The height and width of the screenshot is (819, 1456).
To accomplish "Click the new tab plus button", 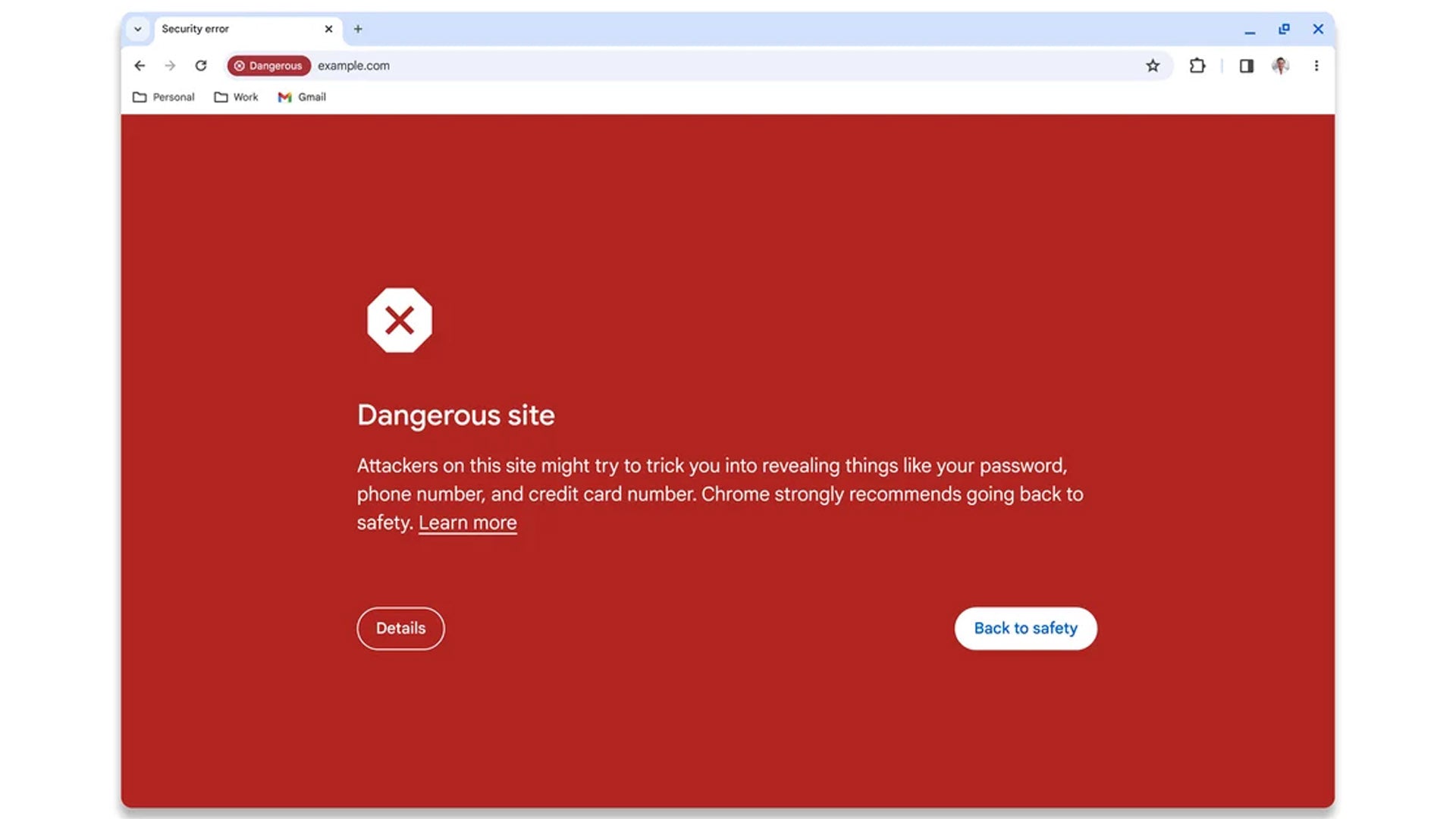I will click(357, 28).
